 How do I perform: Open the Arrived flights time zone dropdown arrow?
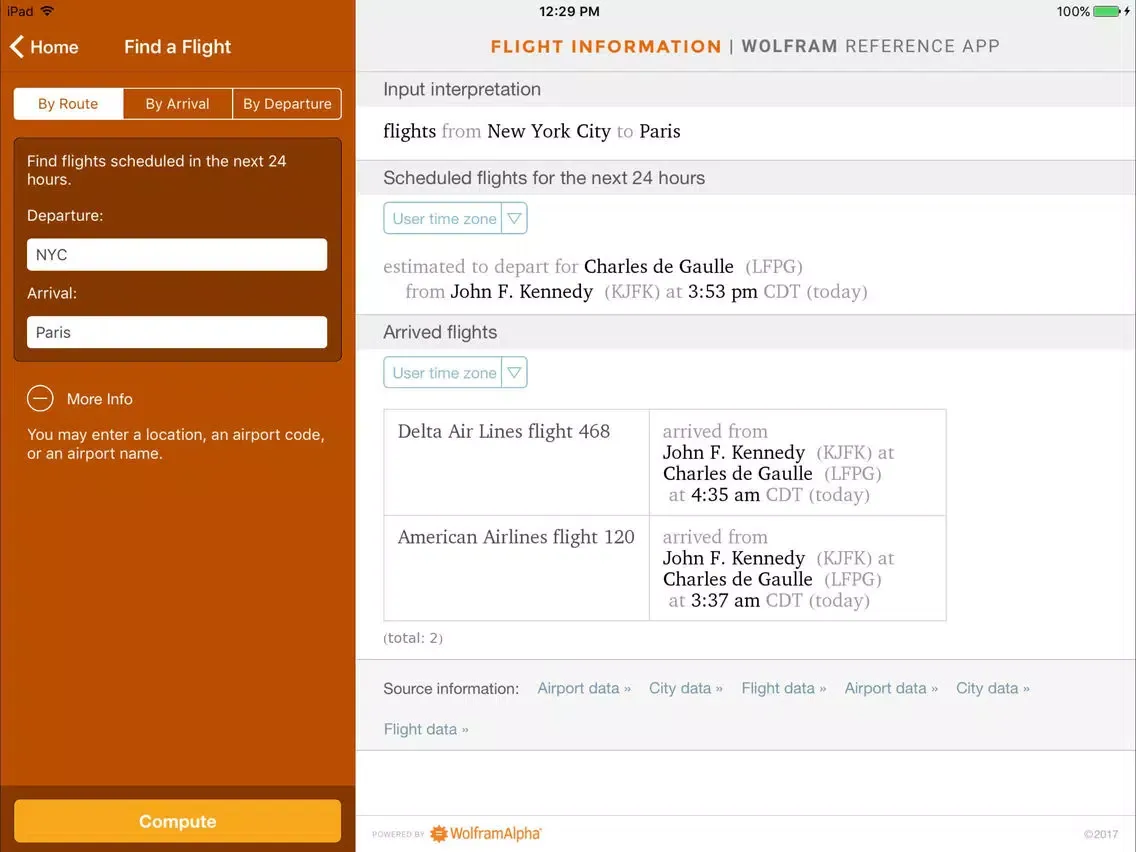pyautogui.click(x=514, y=372)
